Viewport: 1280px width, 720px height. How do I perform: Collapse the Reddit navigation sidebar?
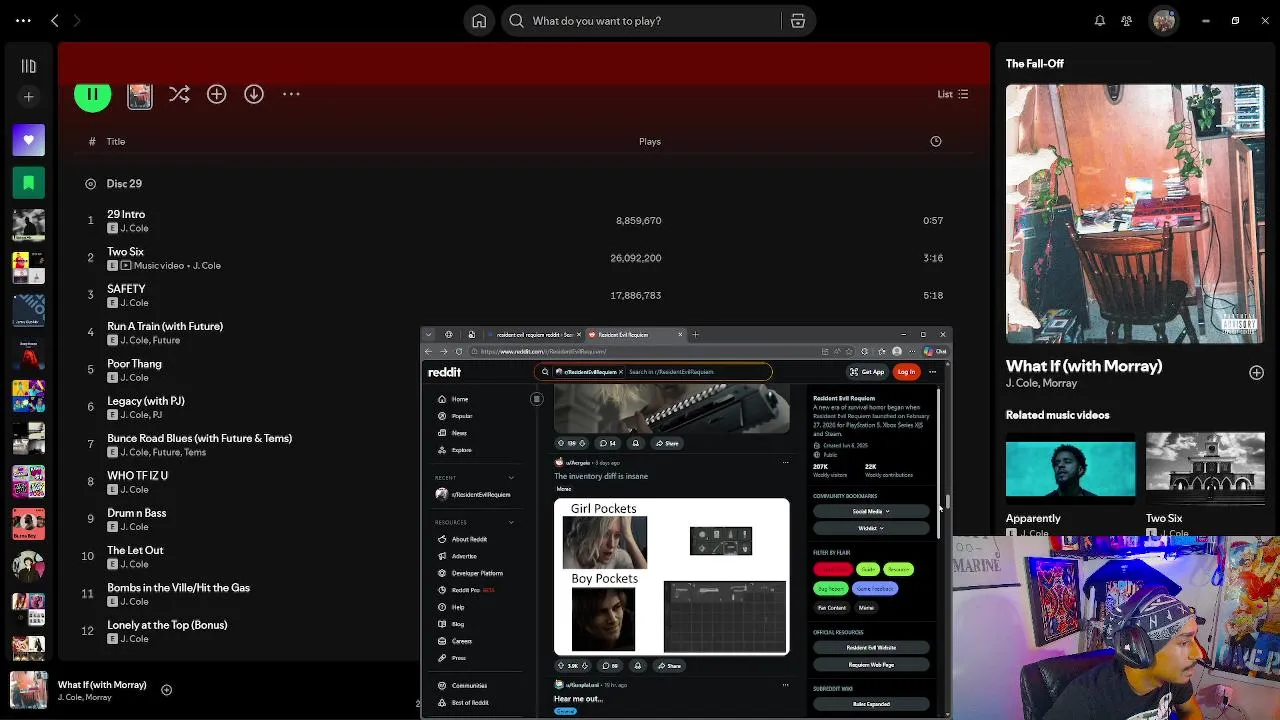click(x=537, y=399)
